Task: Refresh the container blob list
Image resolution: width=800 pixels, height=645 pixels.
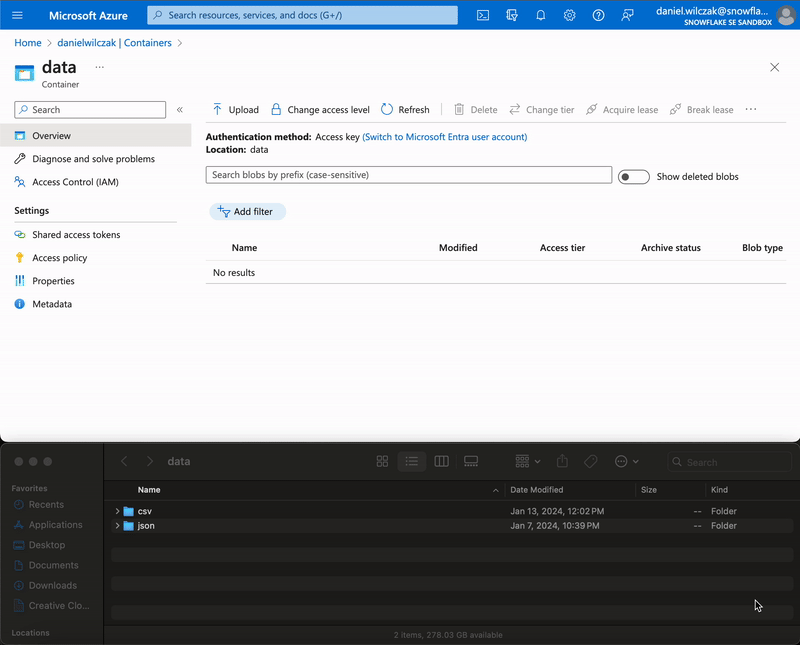Action: (x=406, y=110)
